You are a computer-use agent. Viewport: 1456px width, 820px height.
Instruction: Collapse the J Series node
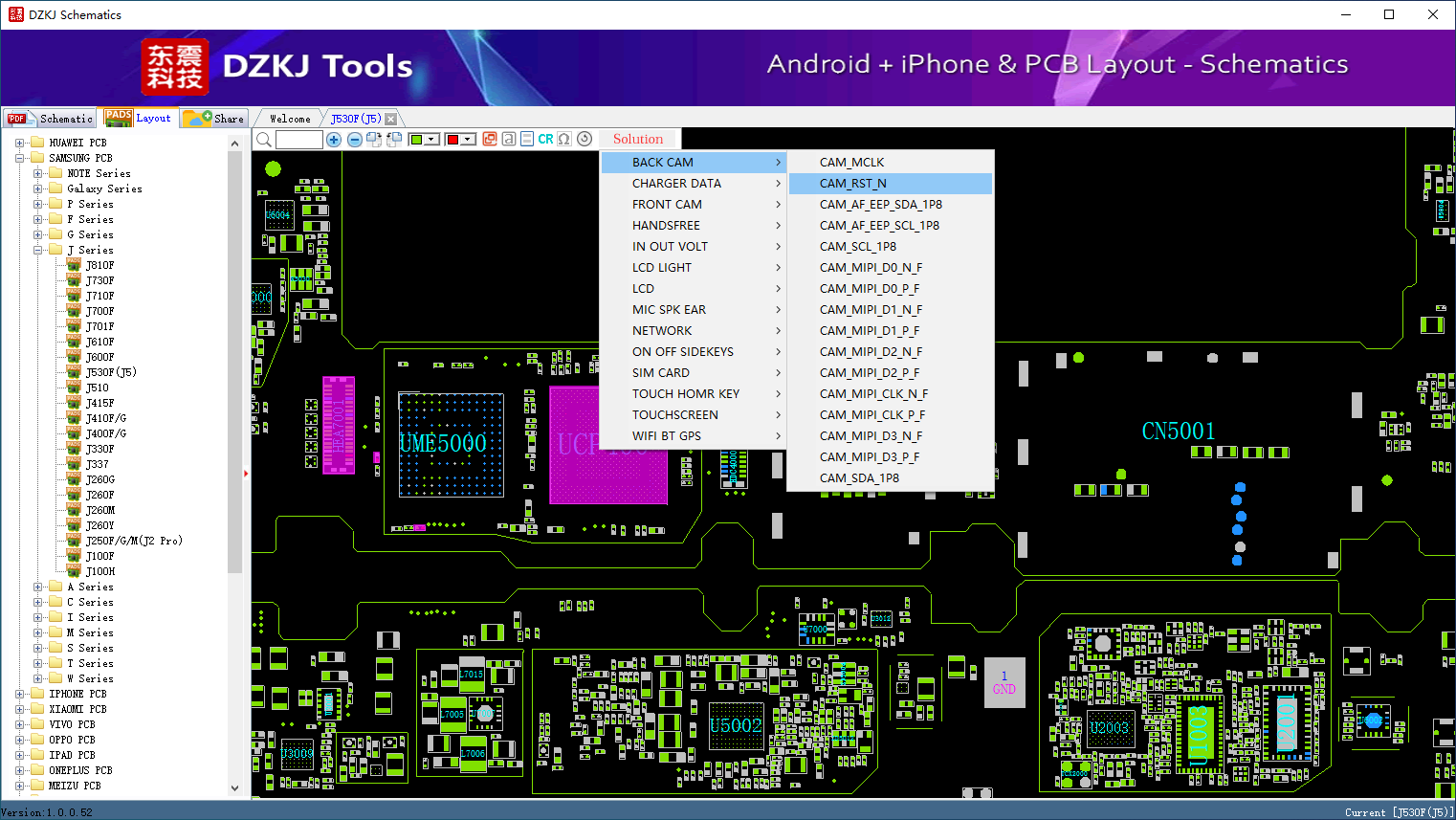coord(37,250)
